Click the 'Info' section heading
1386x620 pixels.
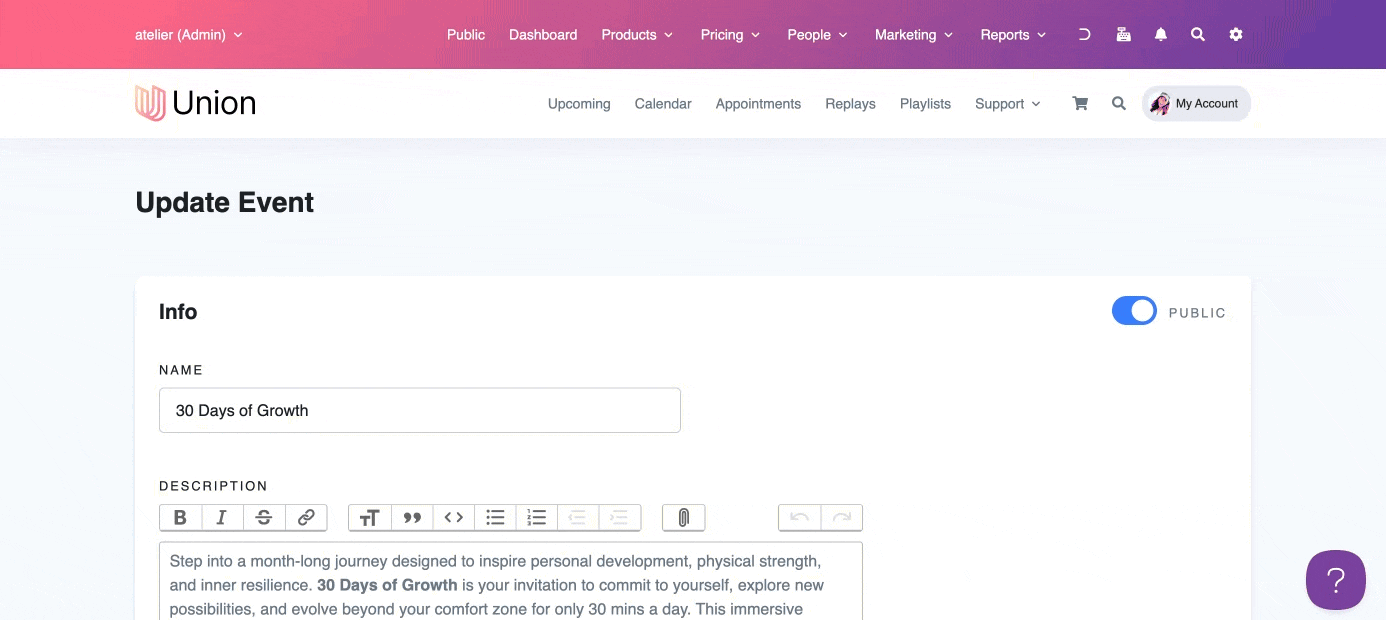[178, 312]
